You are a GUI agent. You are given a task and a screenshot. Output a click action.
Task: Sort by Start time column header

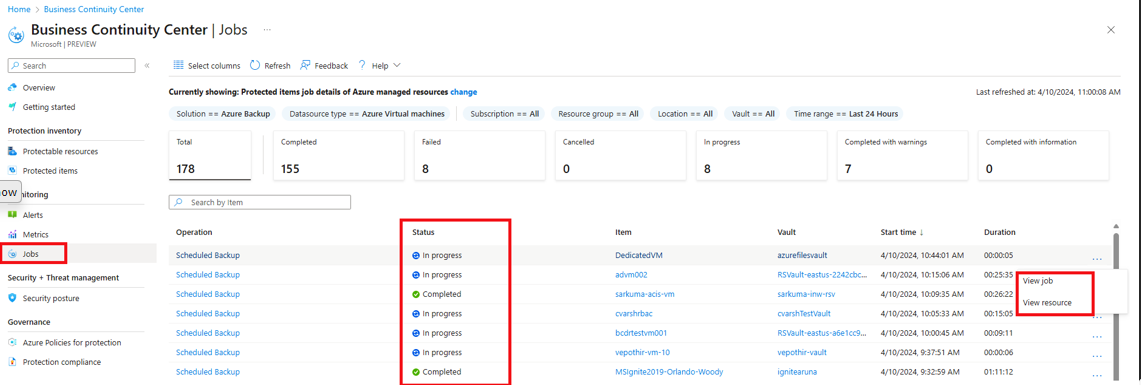pos(902,232)
